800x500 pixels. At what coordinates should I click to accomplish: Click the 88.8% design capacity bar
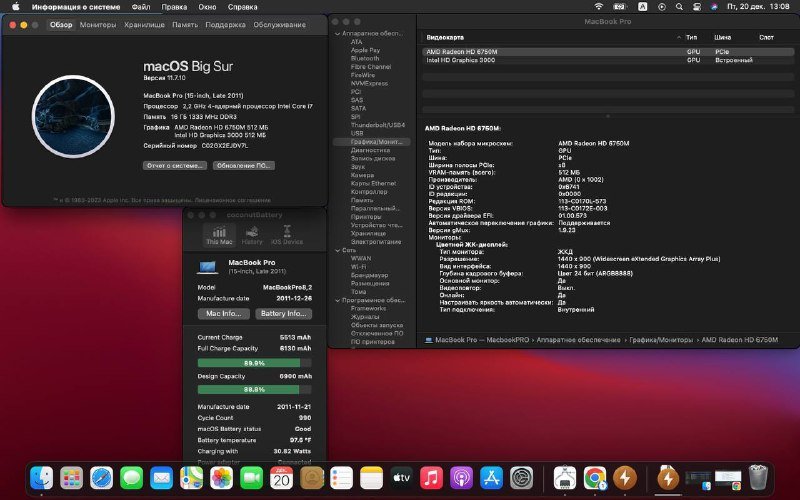(254, 389)
